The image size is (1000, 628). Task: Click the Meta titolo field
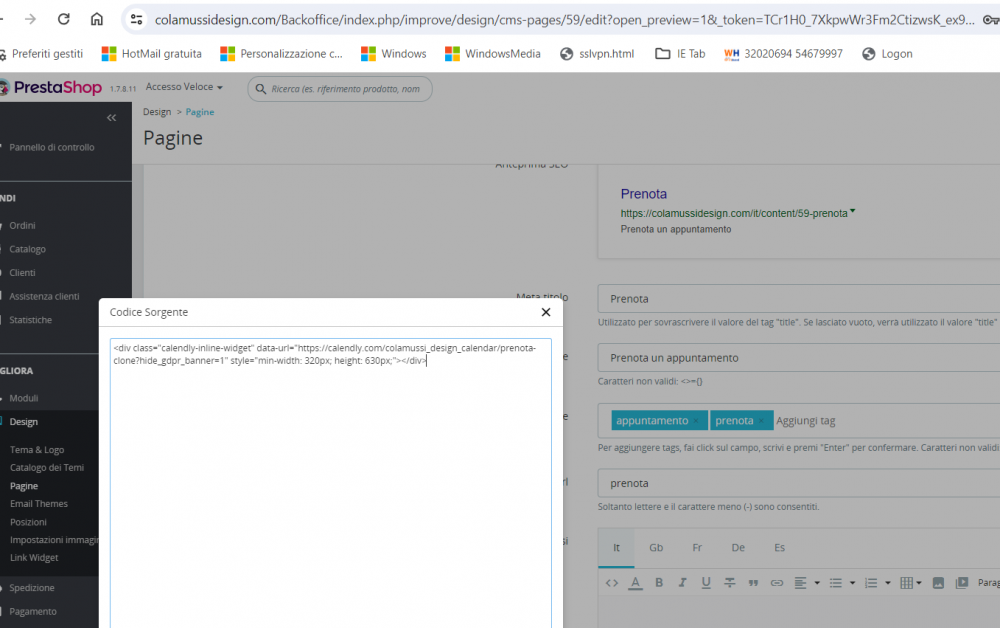pos(798,299)
